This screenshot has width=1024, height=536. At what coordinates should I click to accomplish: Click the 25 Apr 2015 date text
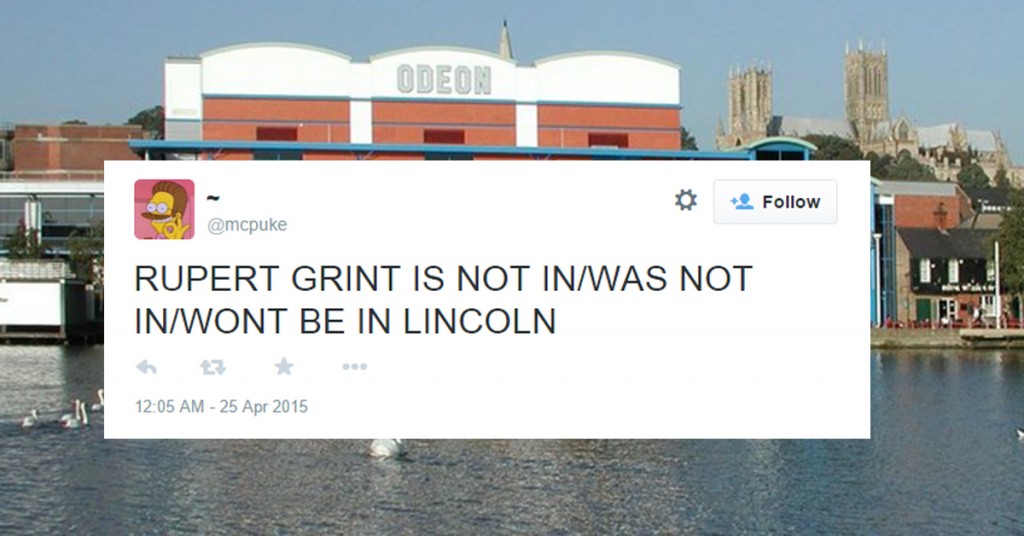263,406
